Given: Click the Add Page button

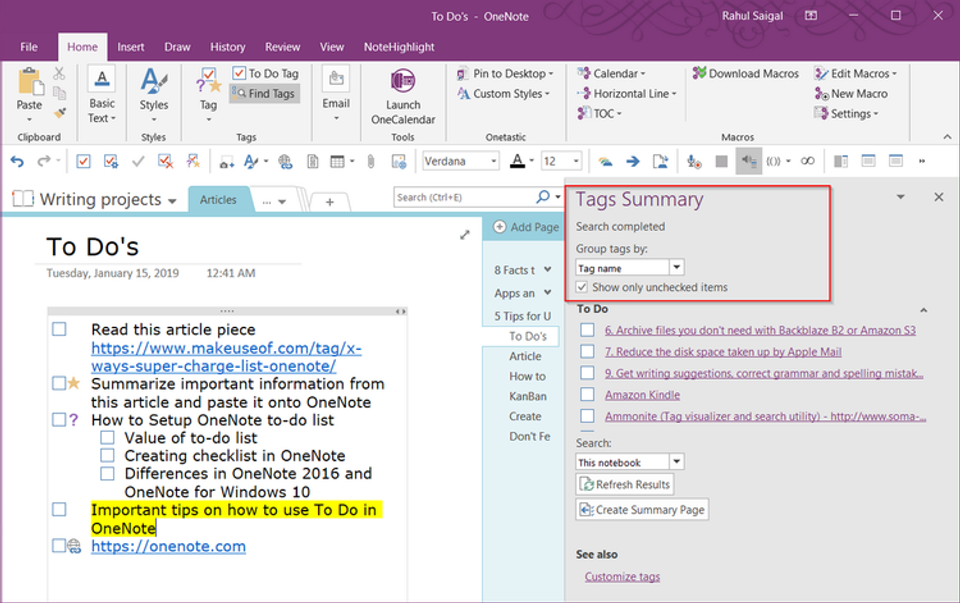Looking at the screenshot, I should coord(527,227).
